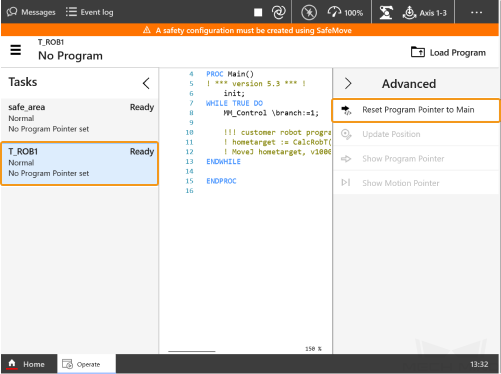The image size is (501, 374).
Task: Click Reset Program Pointer to Main
Action: click(x=416, y=110)
